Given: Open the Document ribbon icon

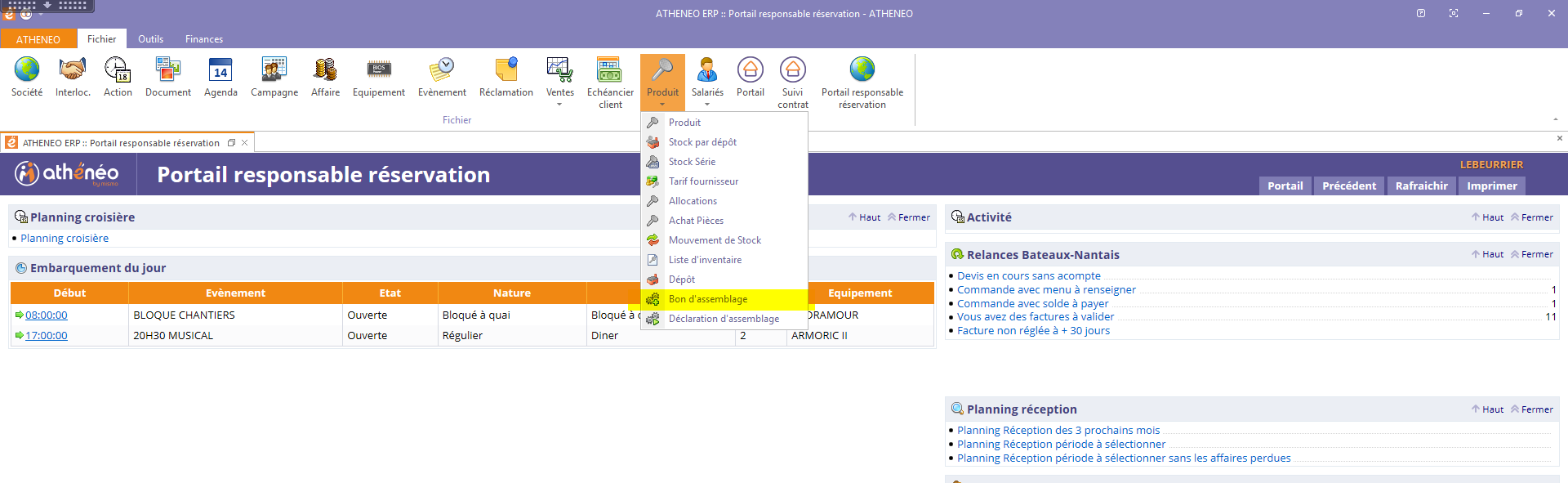Looking at the screenshot, I should 168,78.
